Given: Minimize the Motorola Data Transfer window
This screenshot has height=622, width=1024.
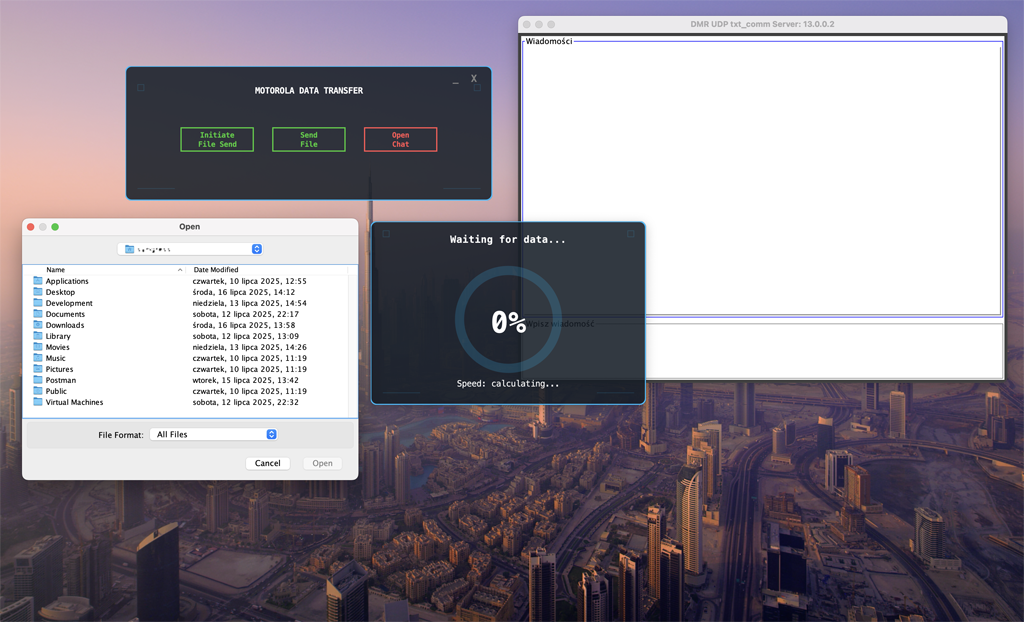Looking at the screenshot, I should coord(456,83).
